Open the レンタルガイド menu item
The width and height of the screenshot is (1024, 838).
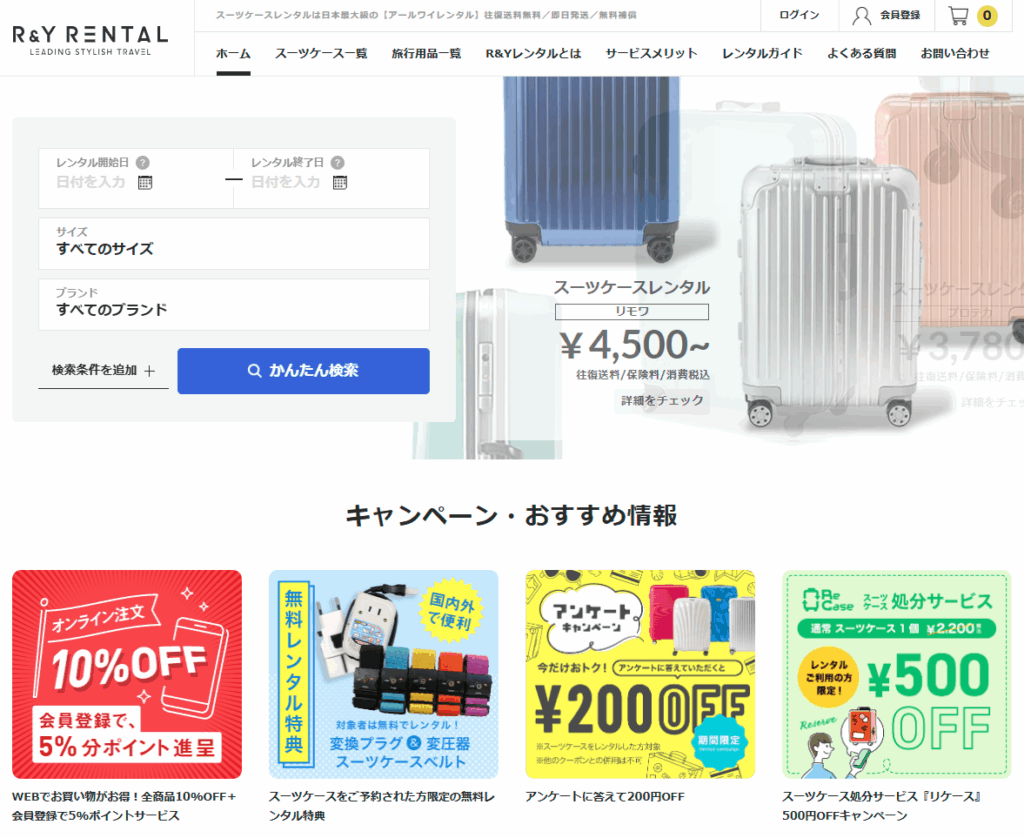[x=761, y=54]
